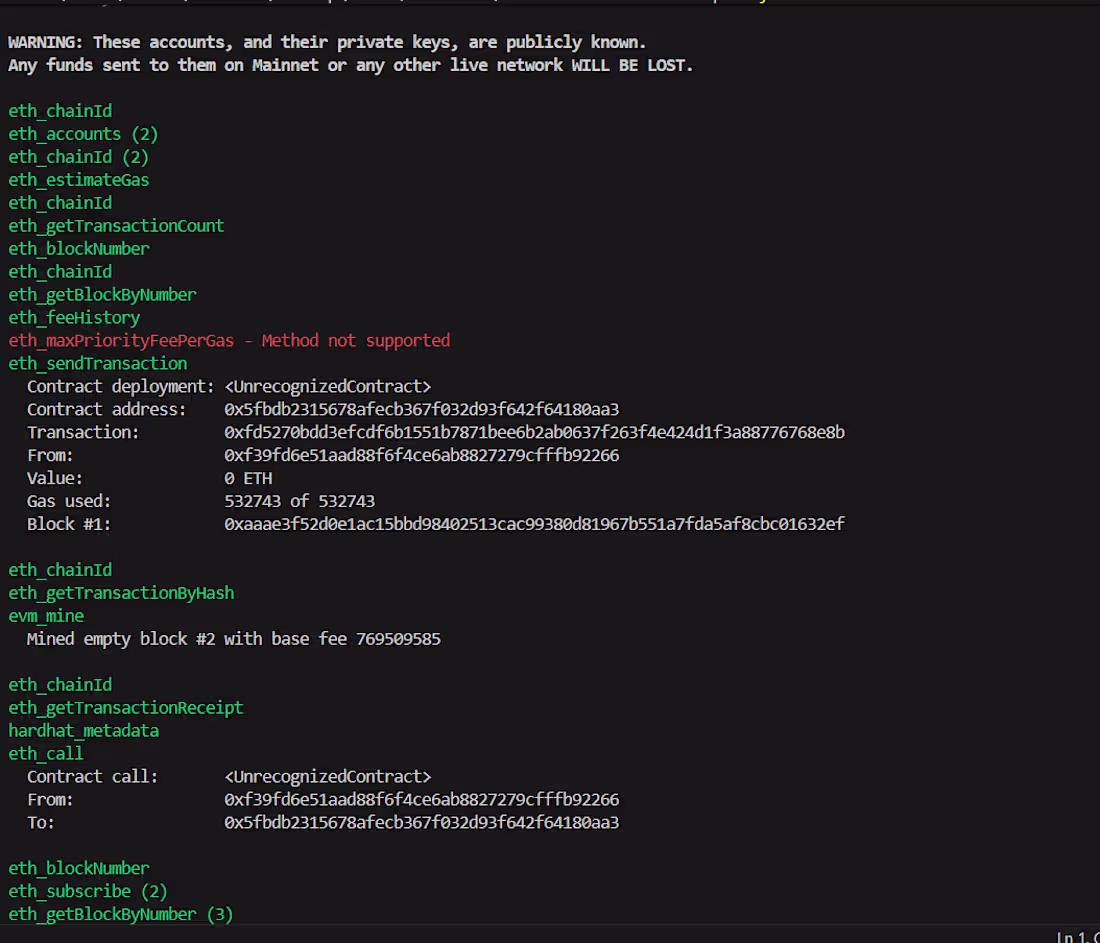
Task: Click the UnrecognizedContract deployment label
Action: 327,386
